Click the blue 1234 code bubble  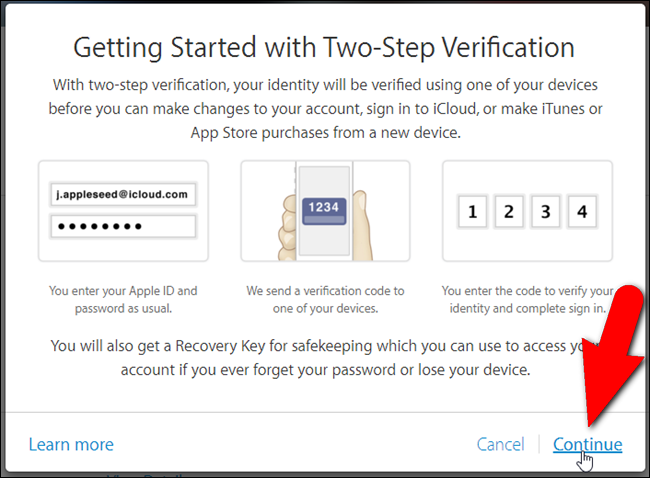click(325, 207)
